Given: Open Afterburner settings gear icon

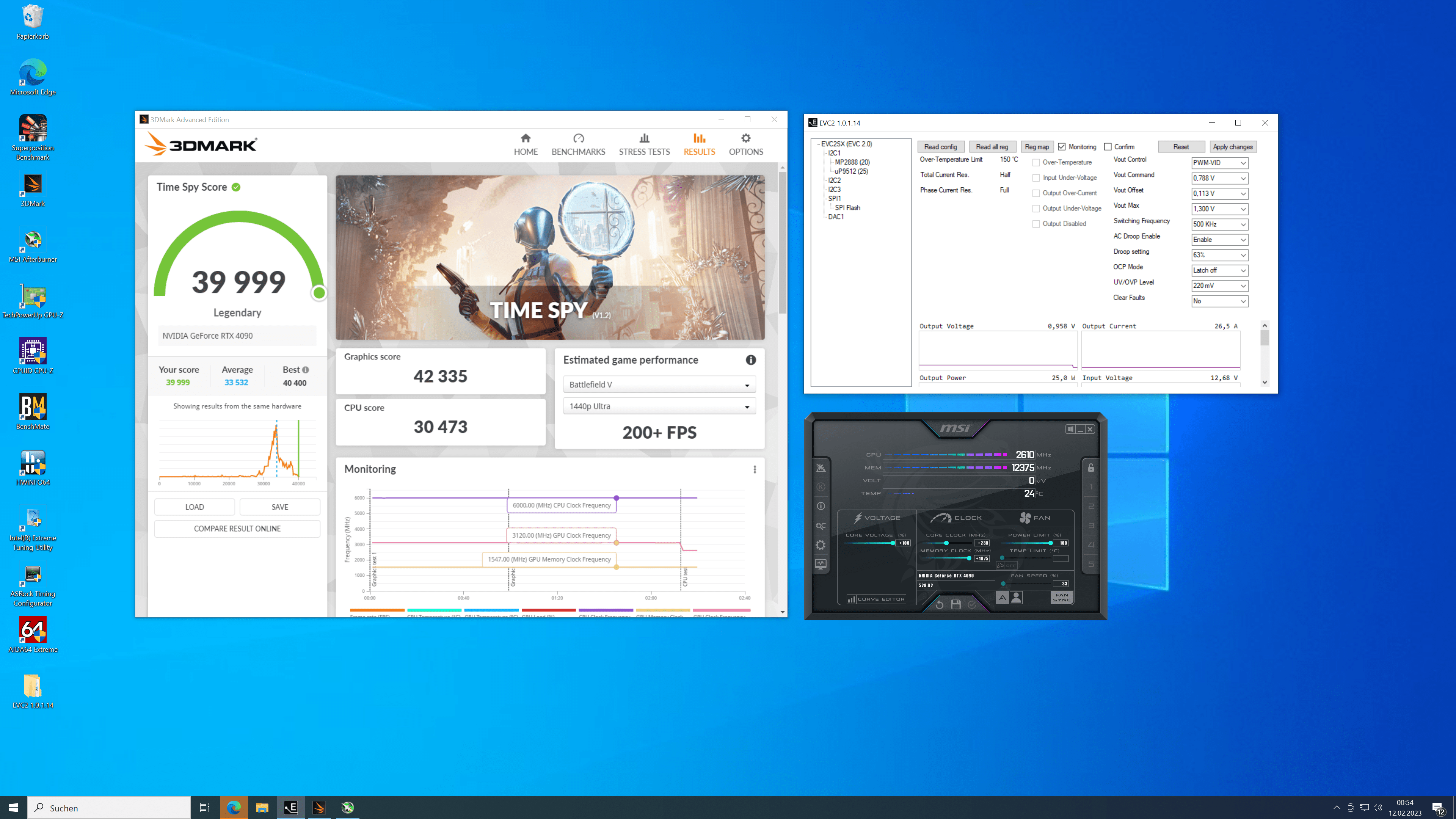Looking at the screenshot, I should pyautogui.click(x=821, y=545).
